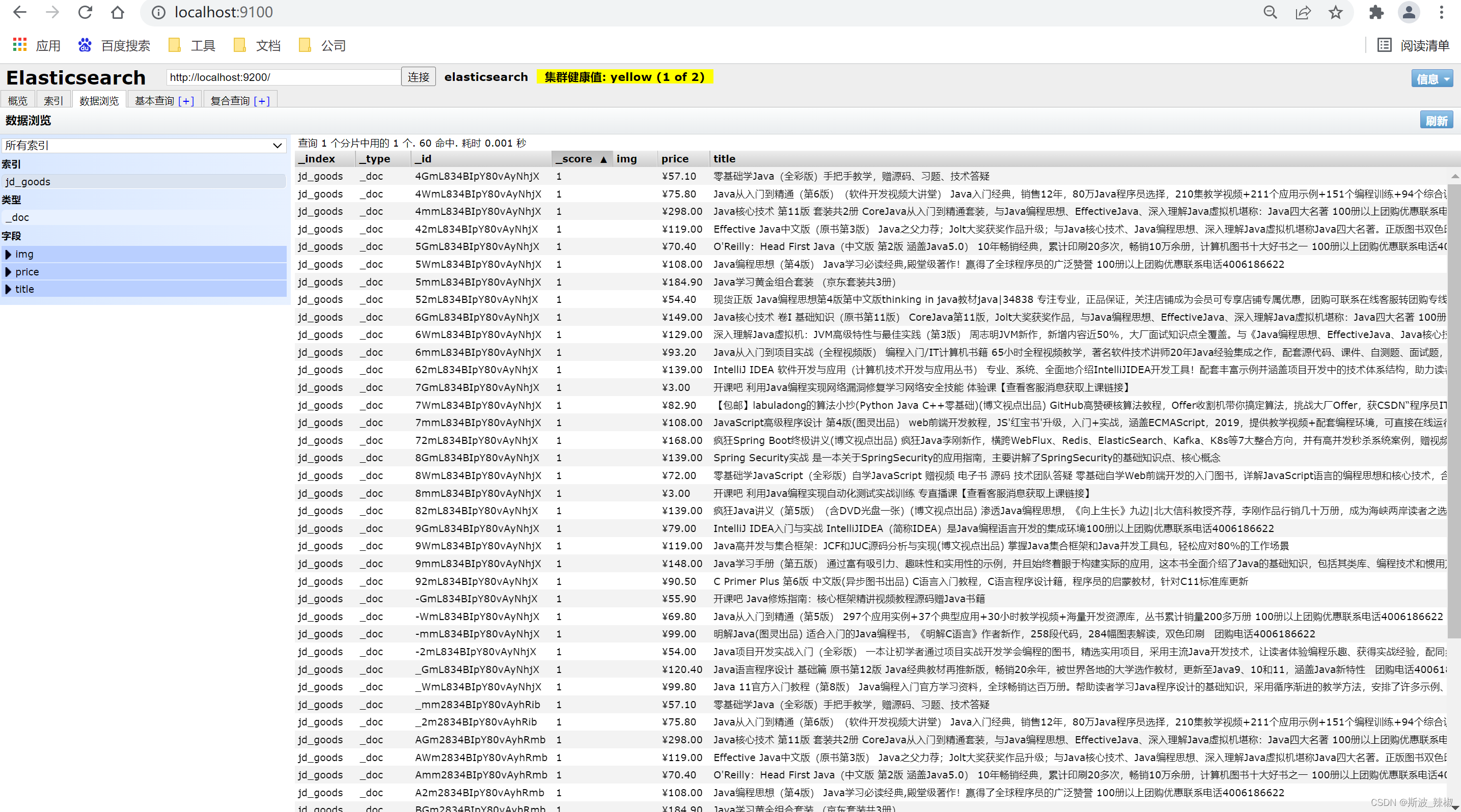Select the _doc type in sidebar
Viewport: 1461px width, 812px height.
[144, 217]
